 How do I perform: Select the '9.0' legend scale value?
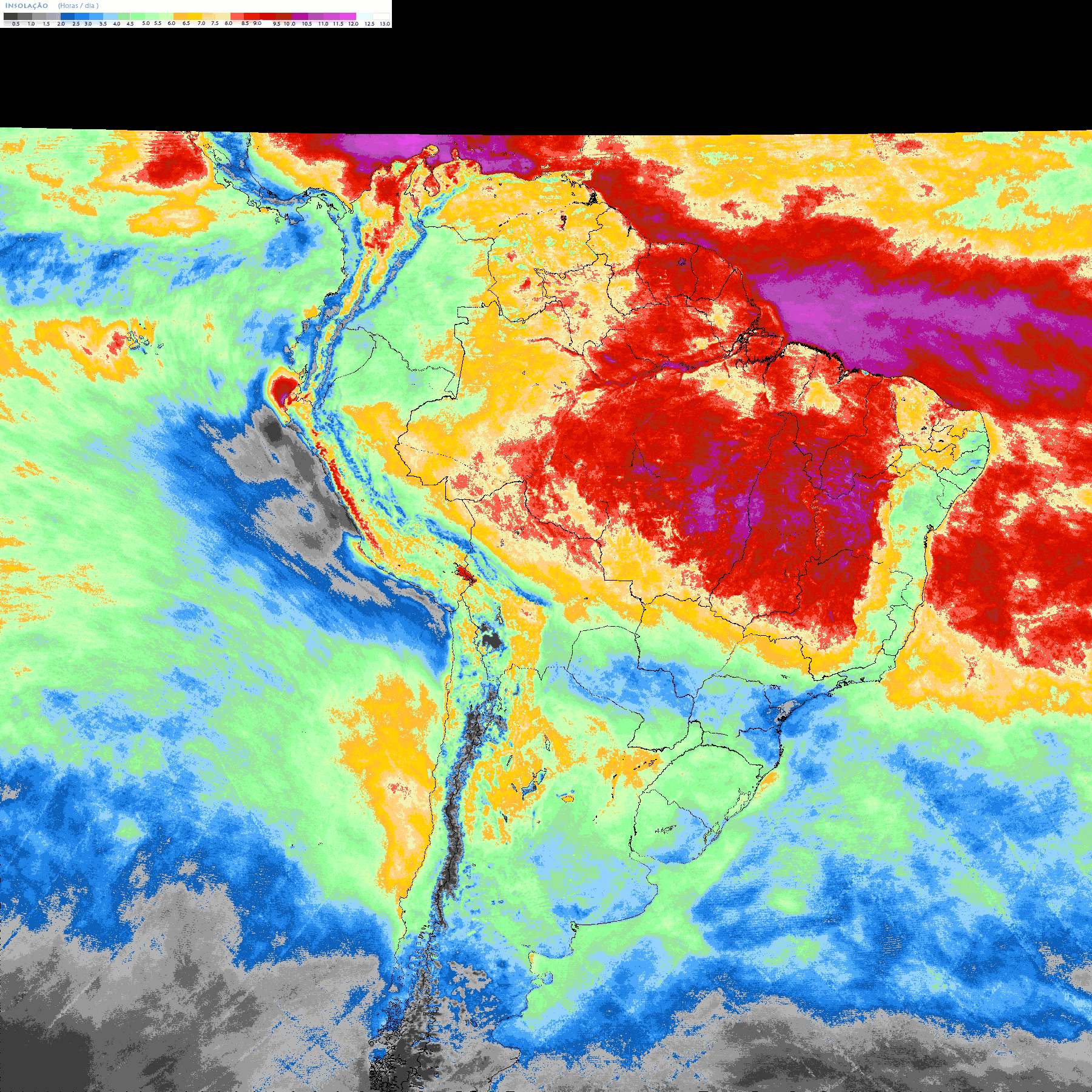tap(257, 23)
